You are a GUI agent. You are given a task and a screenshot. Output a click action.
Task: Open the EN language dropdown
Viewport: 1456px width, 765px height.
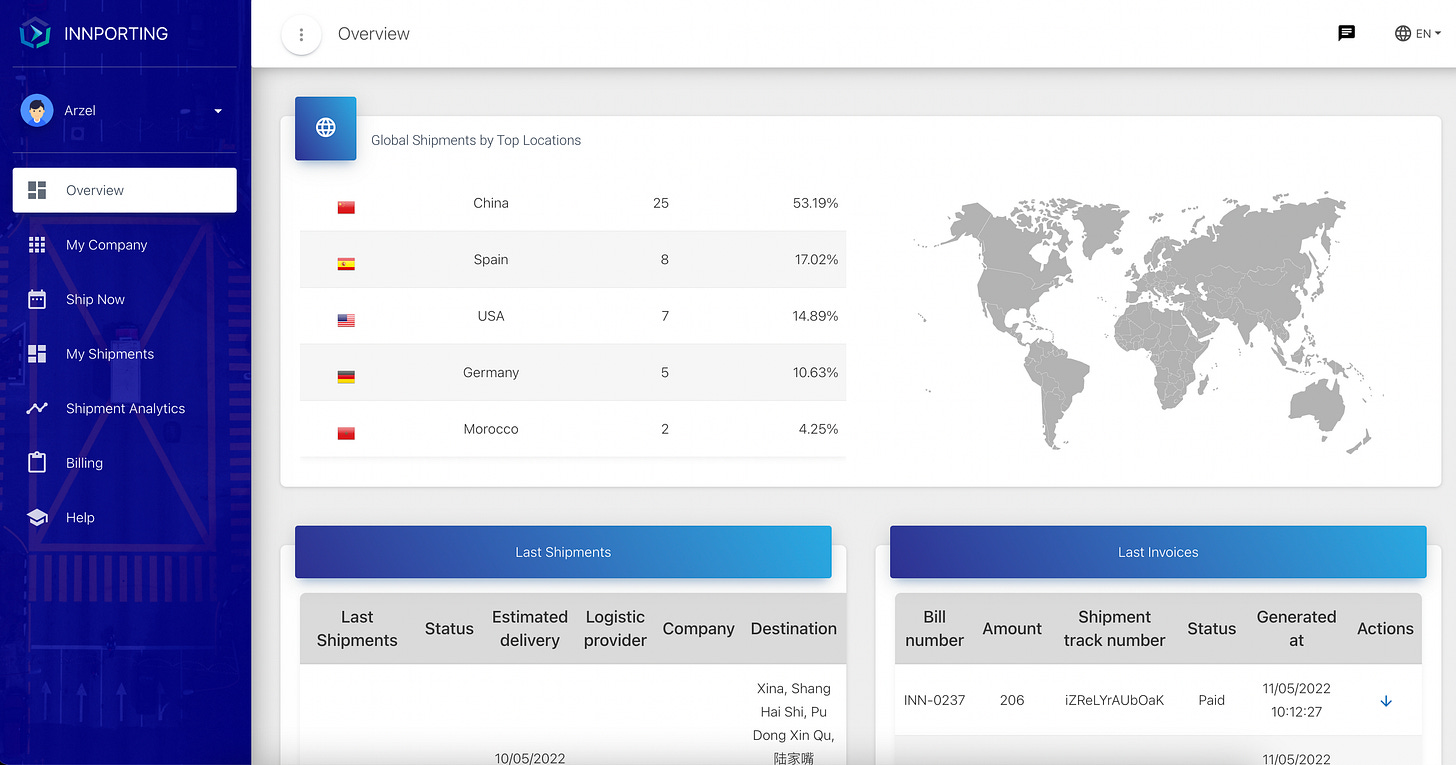(1418, 33)
